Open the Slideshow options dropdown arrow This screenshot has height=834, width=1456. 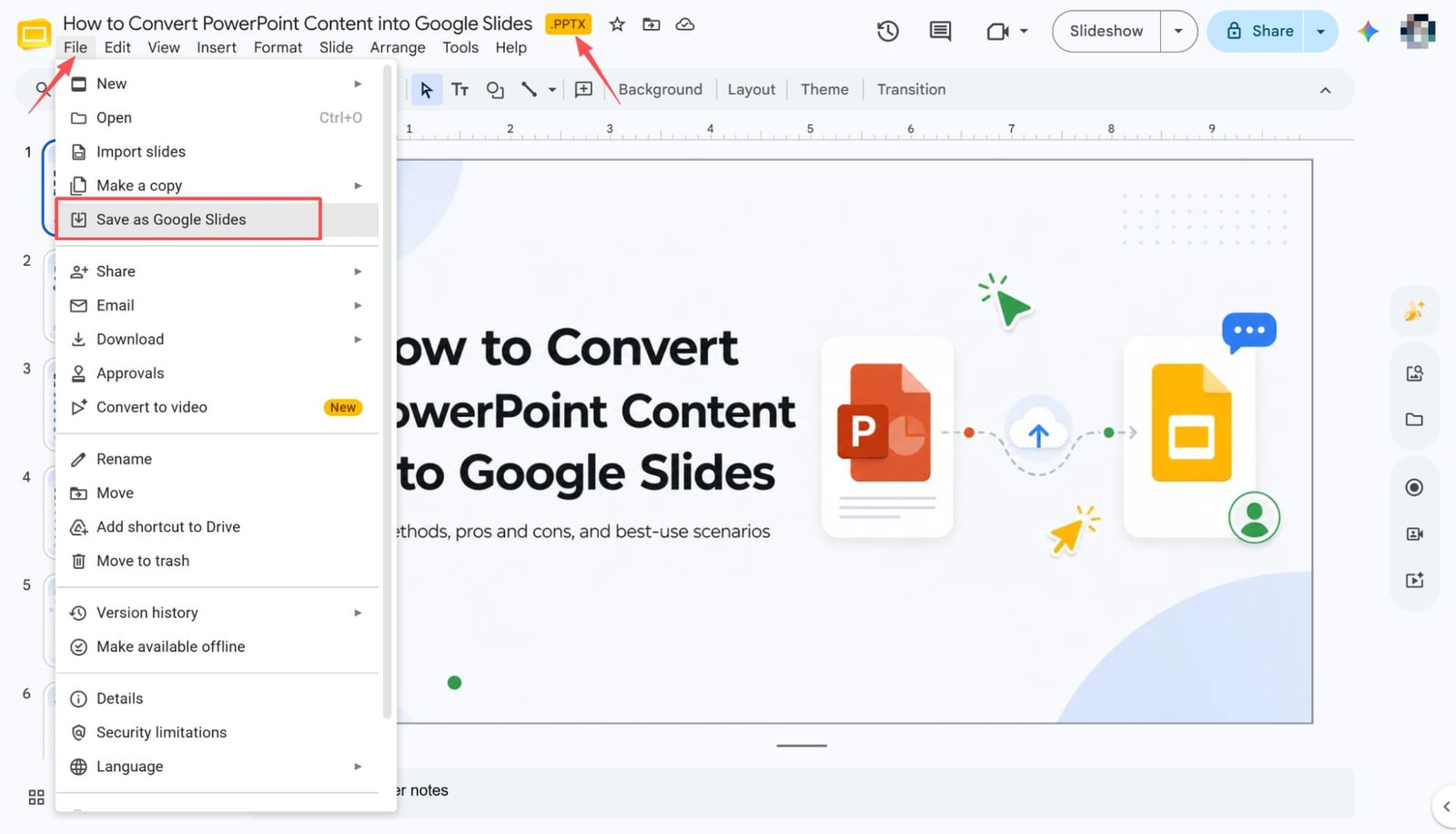pyautogui.click(x=1178, y=31)
